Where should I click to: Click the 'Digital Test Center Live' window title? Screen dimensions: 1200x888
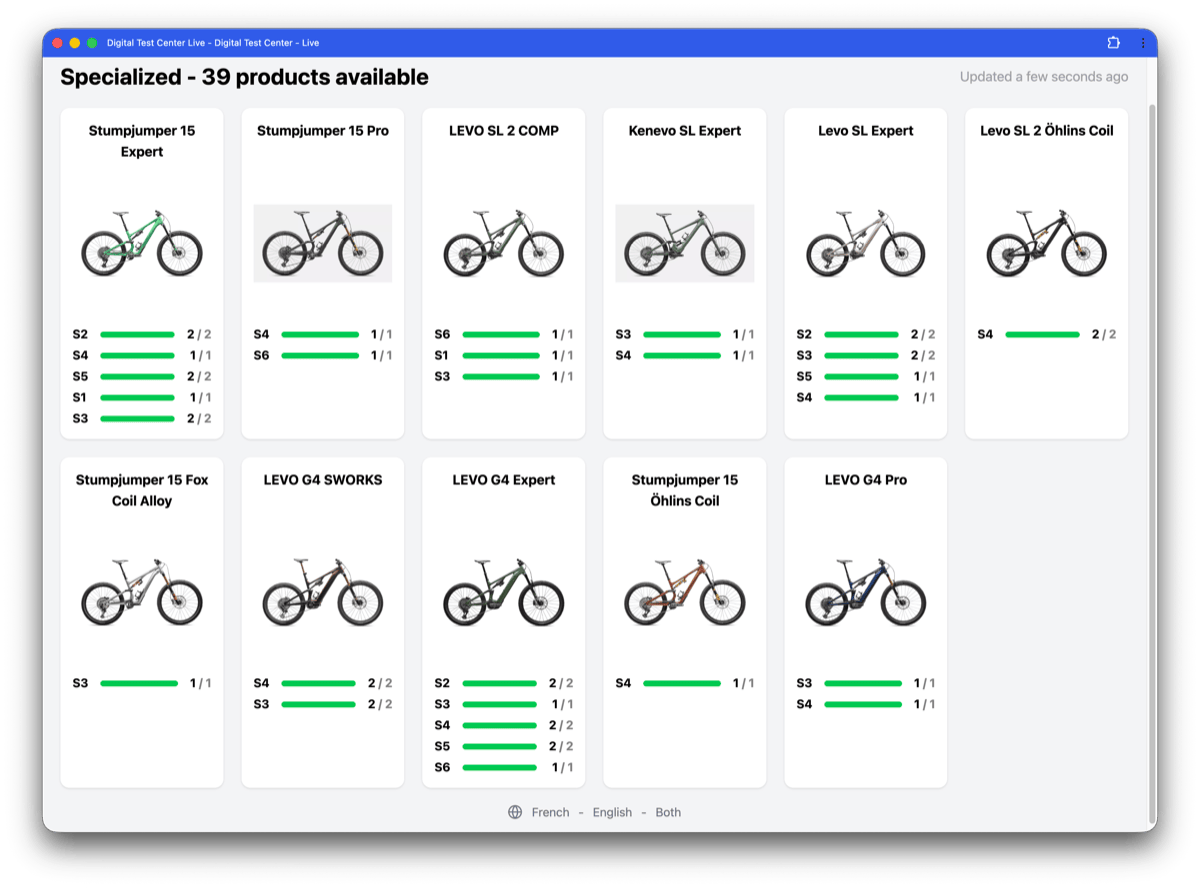pos(213,43)
